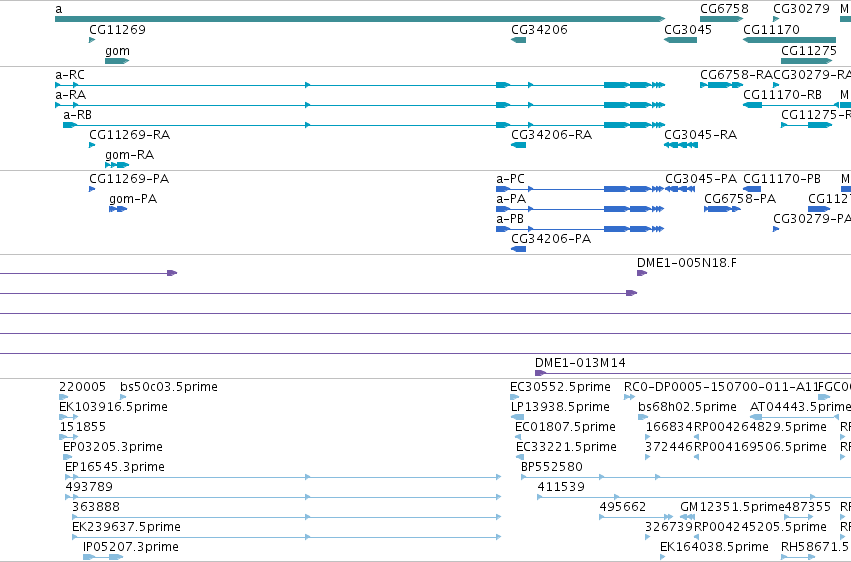This screenshot has height=562, width=851.
Task: Select the EC30552.5prime EST
Action: [x=515, y=397]
